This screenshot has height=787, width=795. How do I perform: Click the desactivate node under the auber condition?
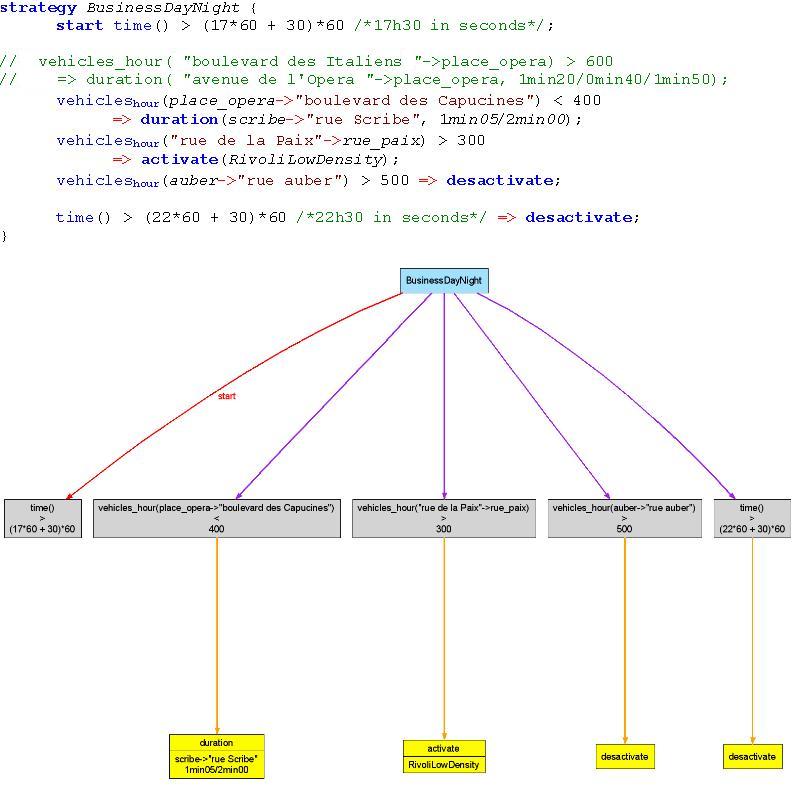pos(625,757)
